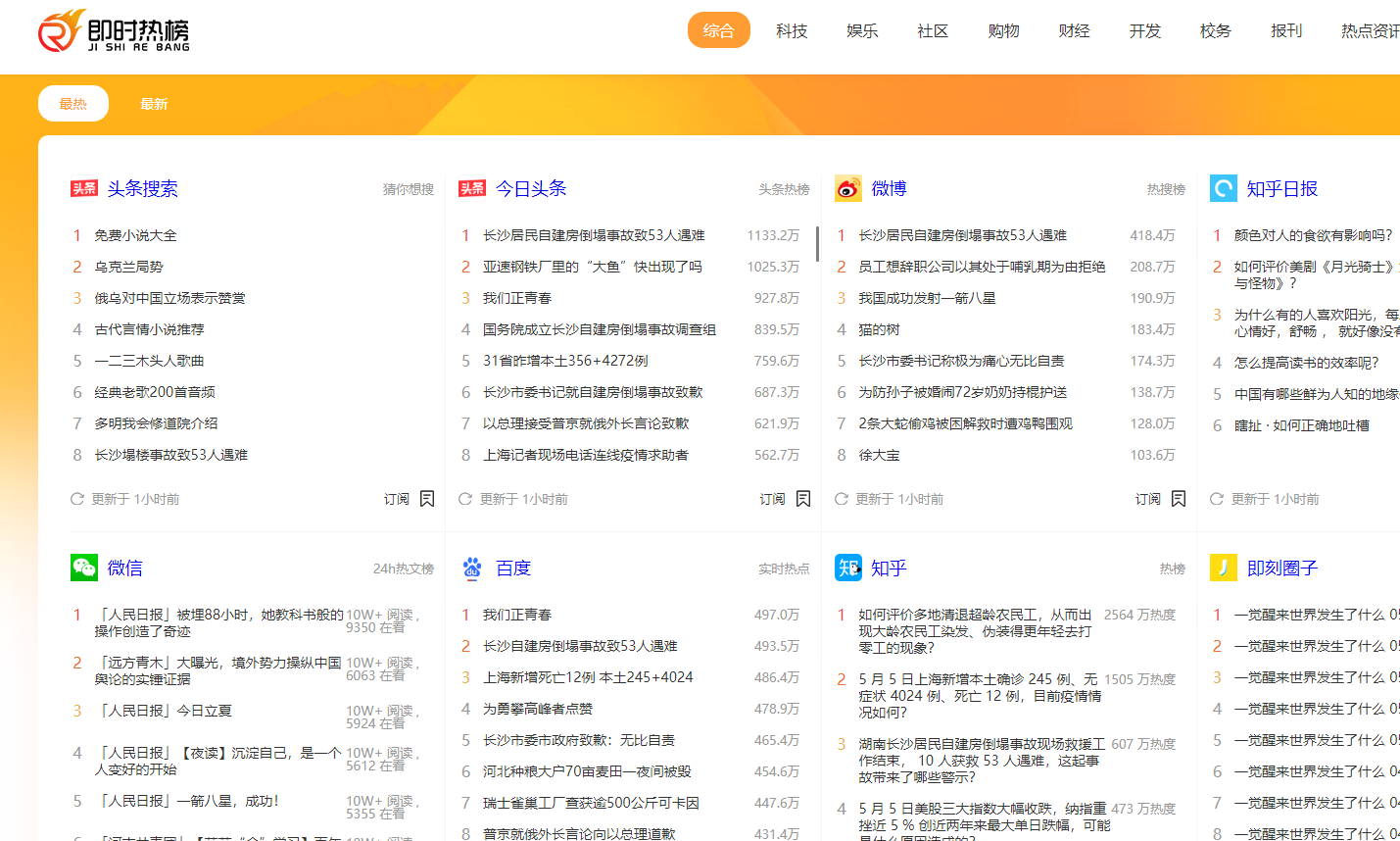Click 订阅 in the 微博 card

pos(1148,499)
